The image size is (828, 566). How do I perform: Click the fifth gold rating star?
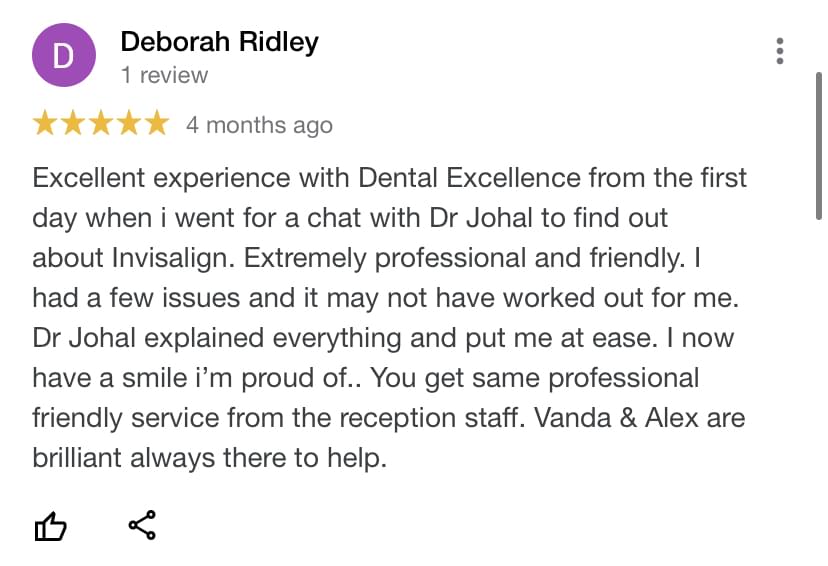coord(157,123)
